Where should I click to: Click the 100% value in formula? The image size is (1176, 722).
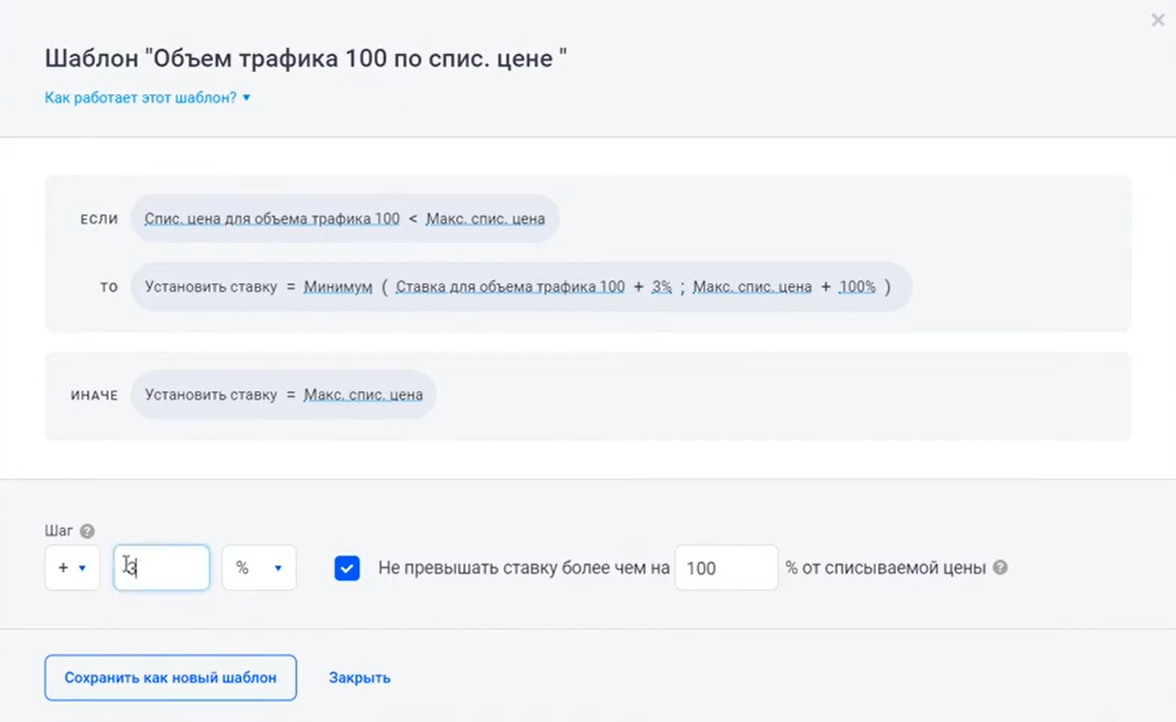coord(857,287)
